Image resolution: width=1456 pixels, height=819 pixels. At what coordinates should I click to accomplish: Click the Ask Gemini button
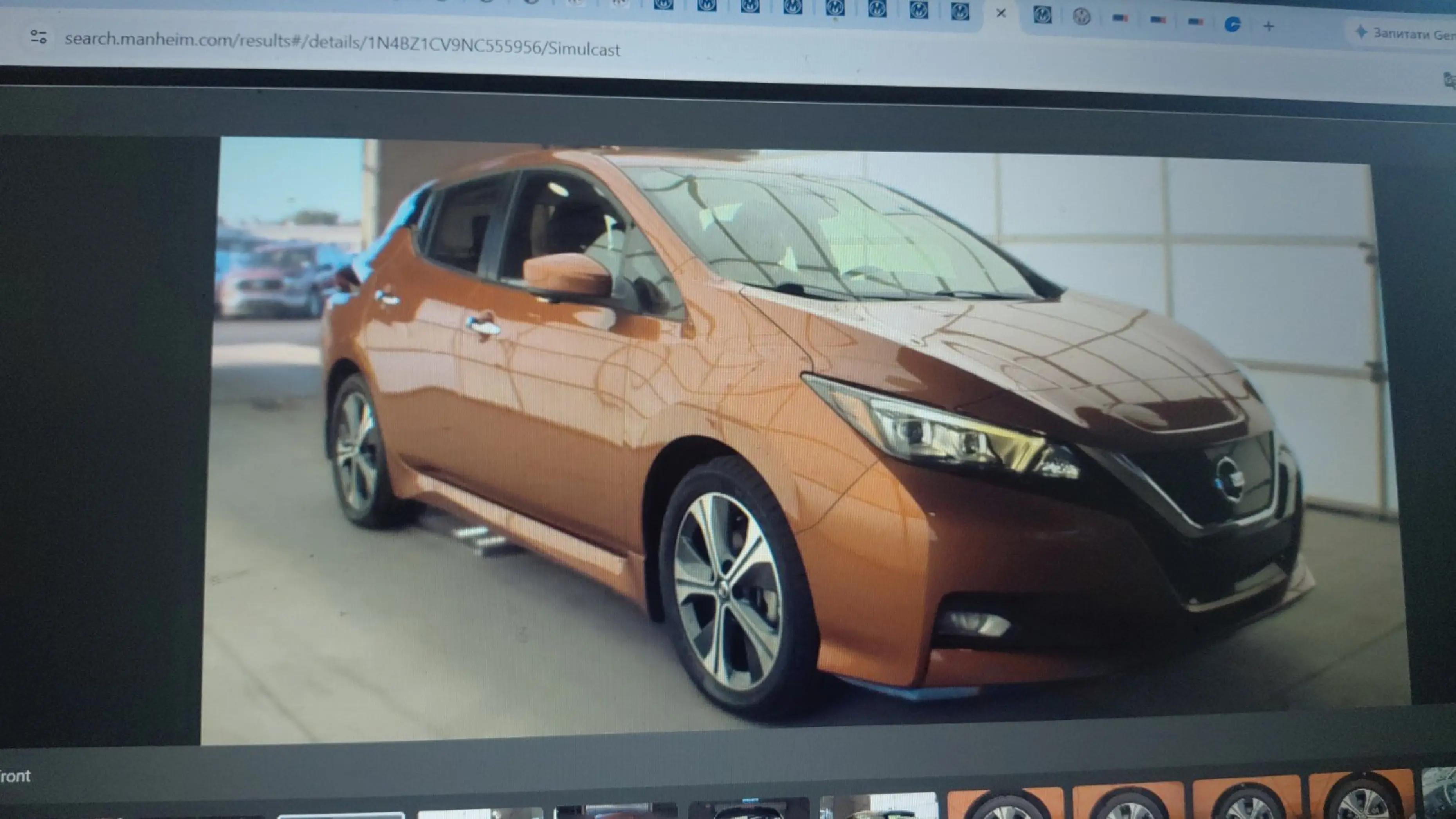[x=1405, y=34]
